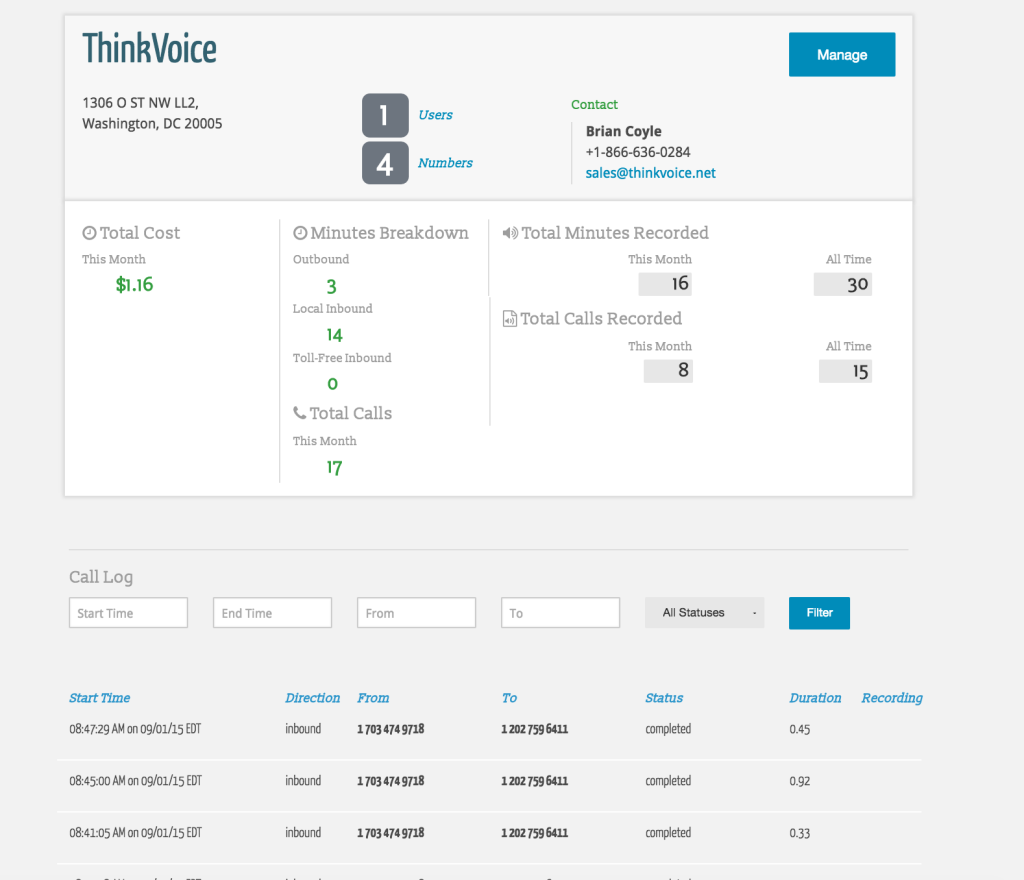
Task: Click the Total Calls this month value 17
Action: coord(334,468)
